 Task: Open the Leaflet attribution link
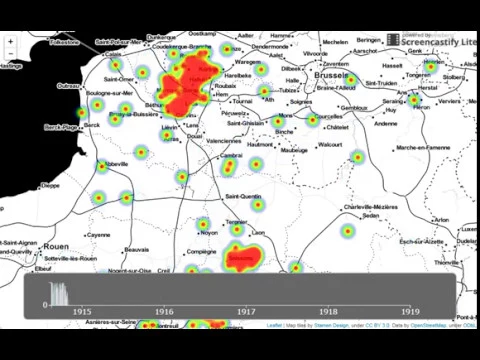coord(274,325)
